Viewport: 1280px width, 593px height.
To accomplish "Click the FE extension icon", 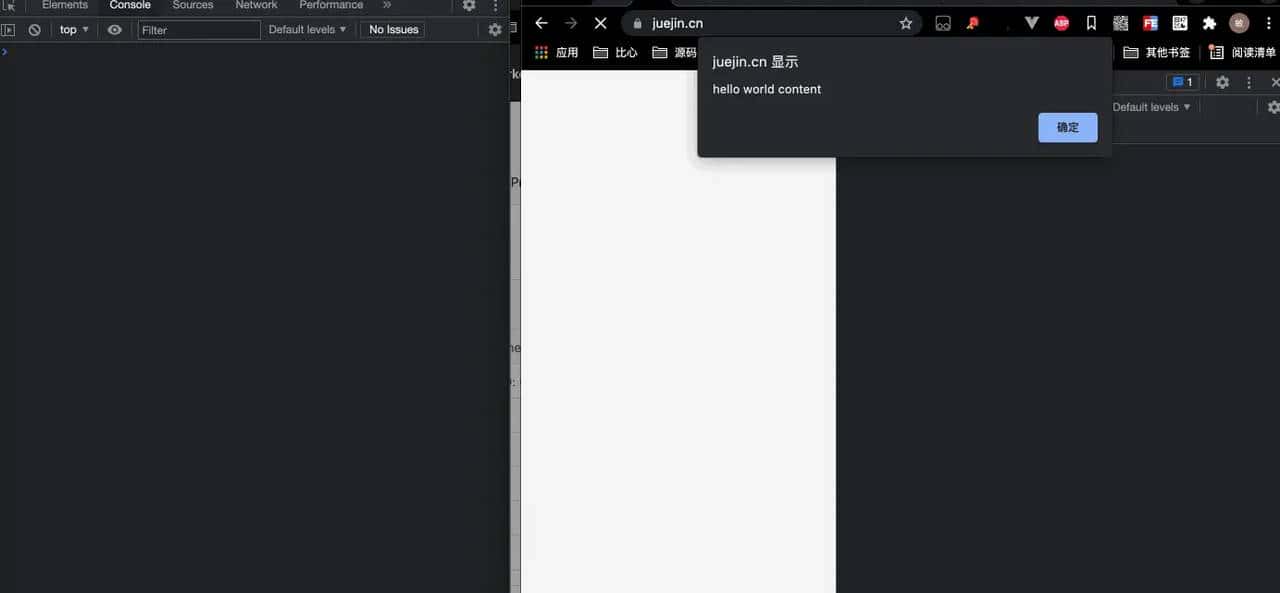I will point(1150,23).
